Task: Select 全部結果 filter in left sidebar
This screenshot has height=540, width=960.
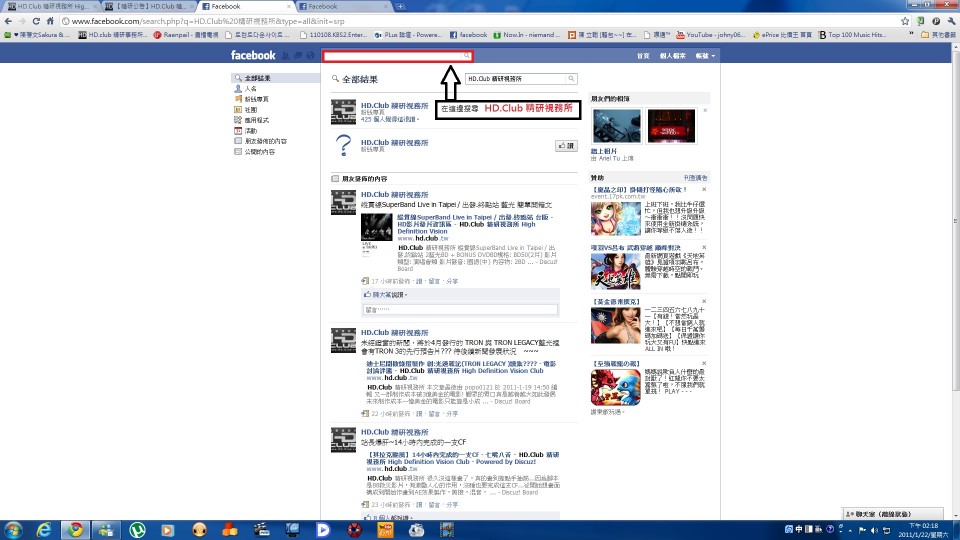Action: coord(275,78)
